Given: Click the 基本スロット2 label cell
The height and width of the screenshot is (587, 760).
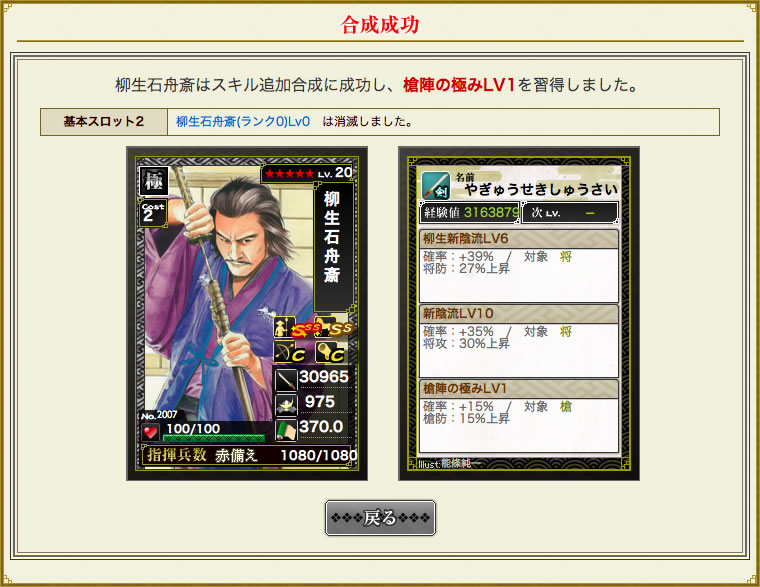Looking at the screenshot, I should (x=104, y=122).
